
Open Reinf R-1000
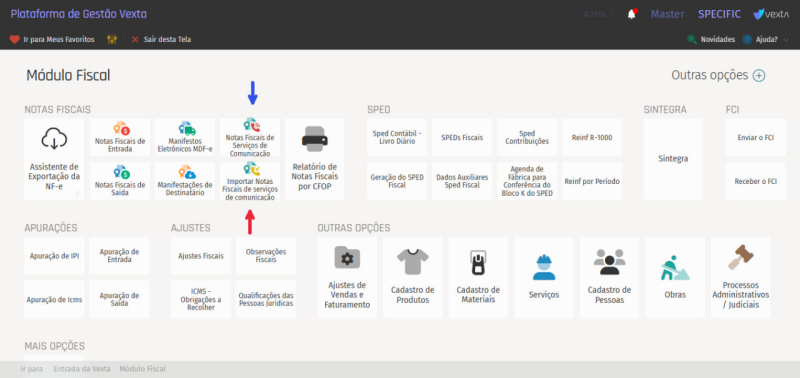coord(592,137)
